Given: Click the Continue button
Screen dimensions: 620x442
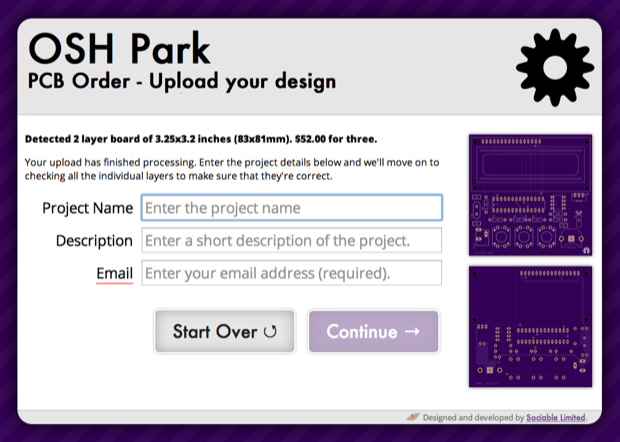Looking at the screenshot, I should 374,331.
